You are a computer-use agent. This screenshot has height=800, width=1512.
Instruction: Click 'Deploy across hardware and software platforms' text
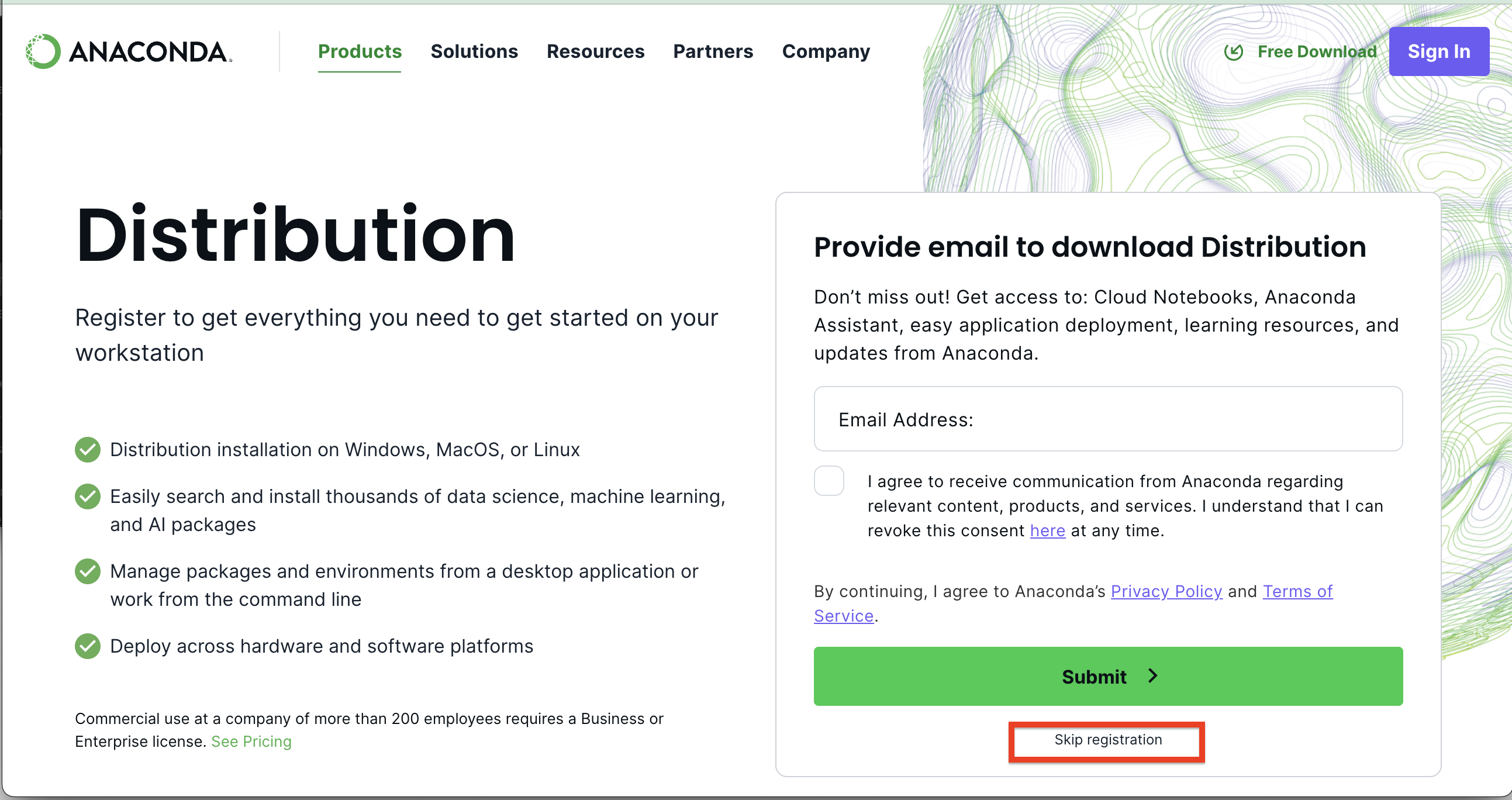322,646
